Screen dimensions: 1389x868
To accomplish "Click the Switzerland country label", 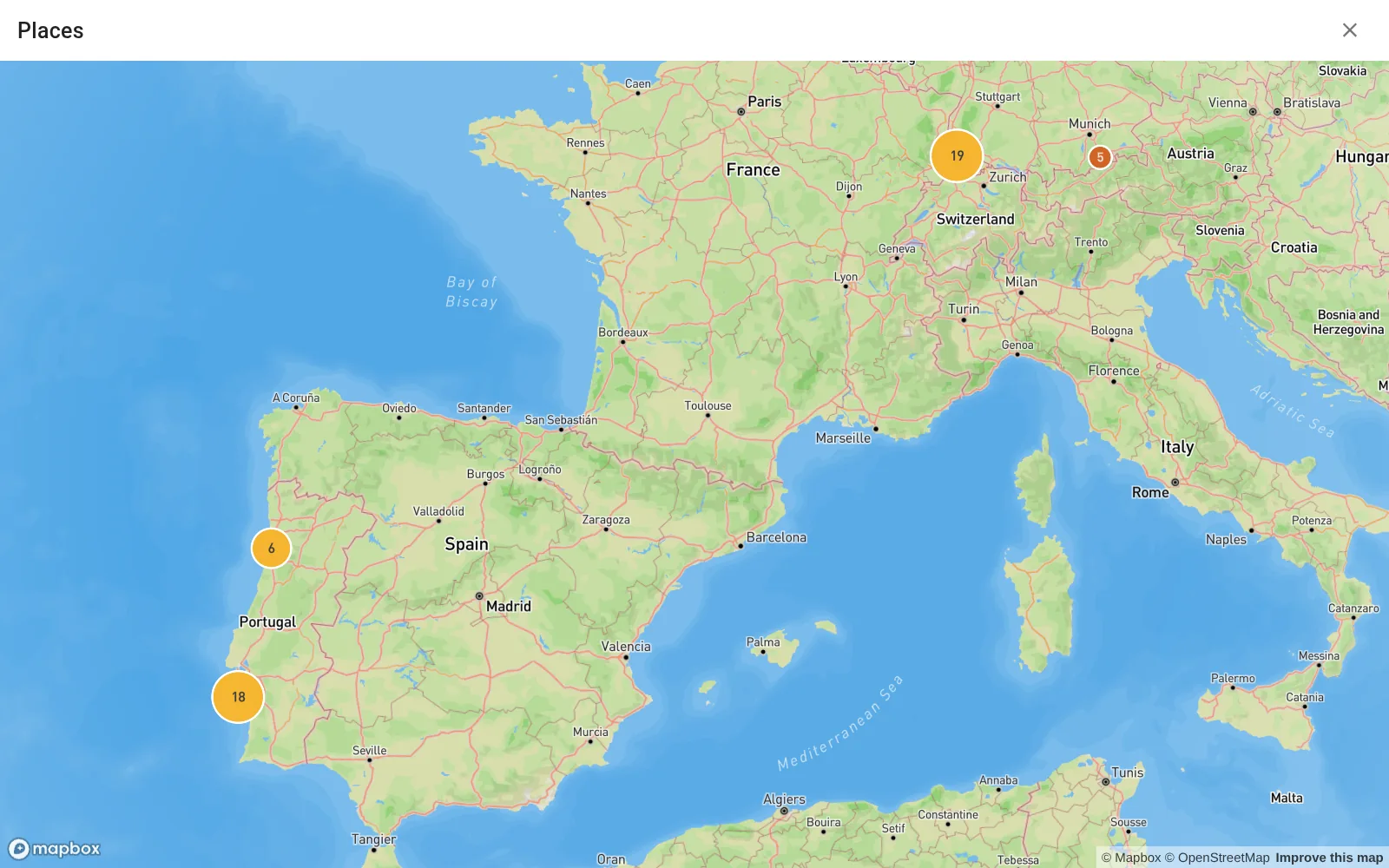I will point(975,220).
